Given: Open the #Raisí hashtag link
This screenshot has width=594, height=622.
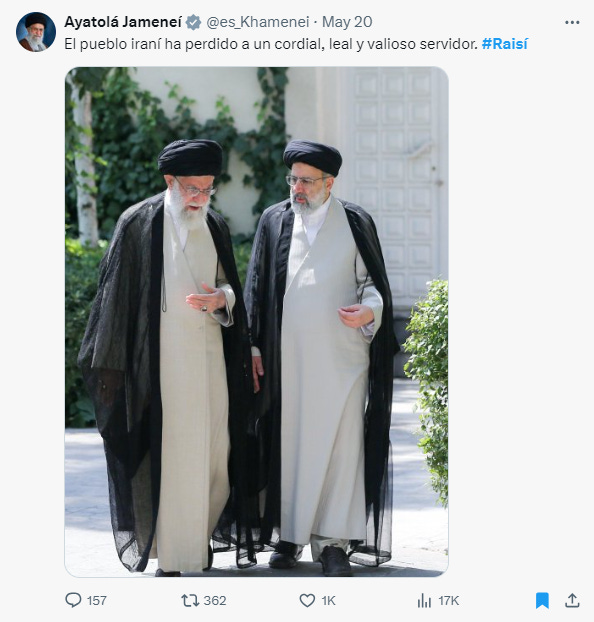Looking at the screenshot, I should click(x=504, y=44).
